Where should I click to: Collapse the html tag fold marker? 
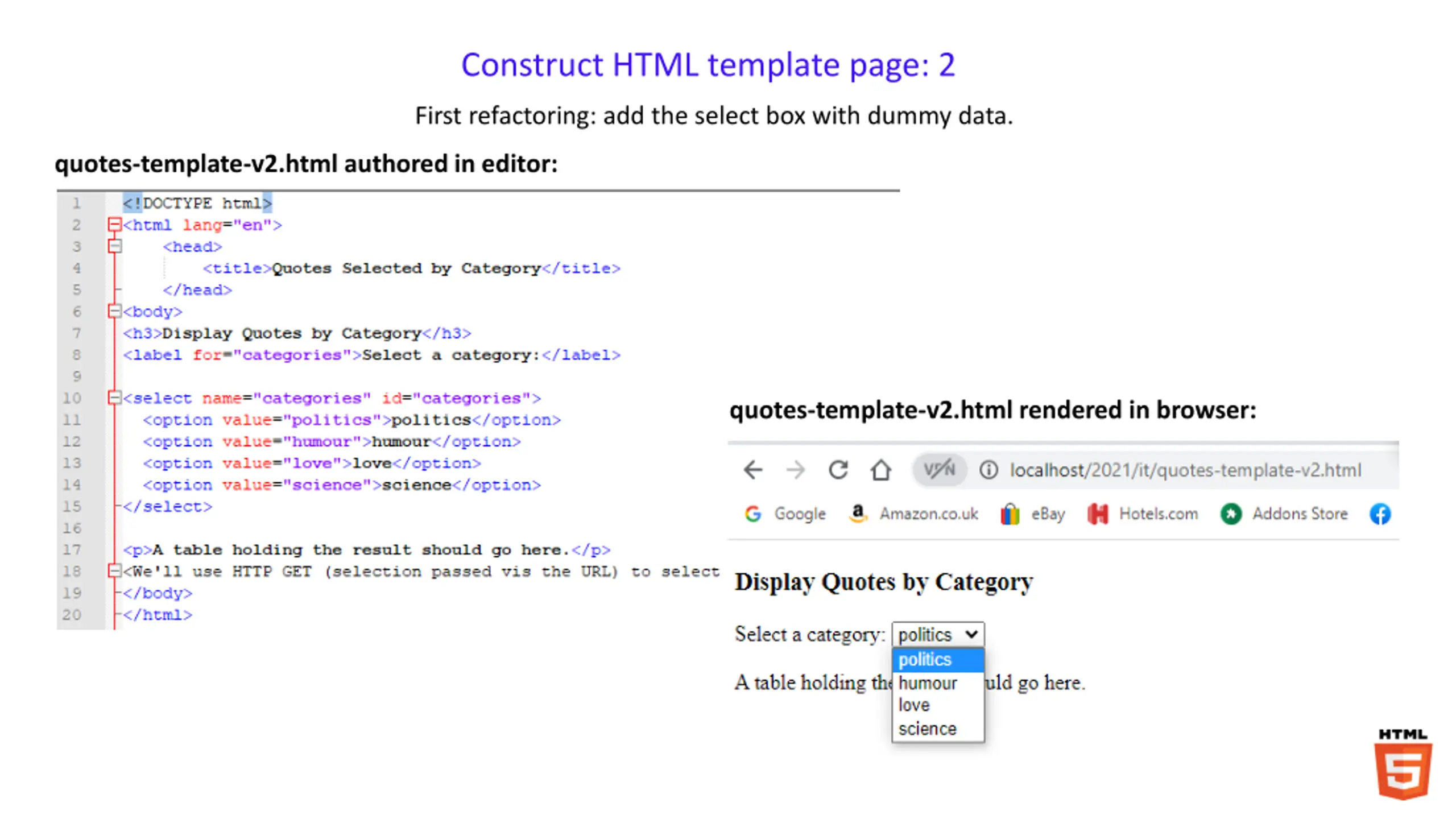[x=114, y=225]
